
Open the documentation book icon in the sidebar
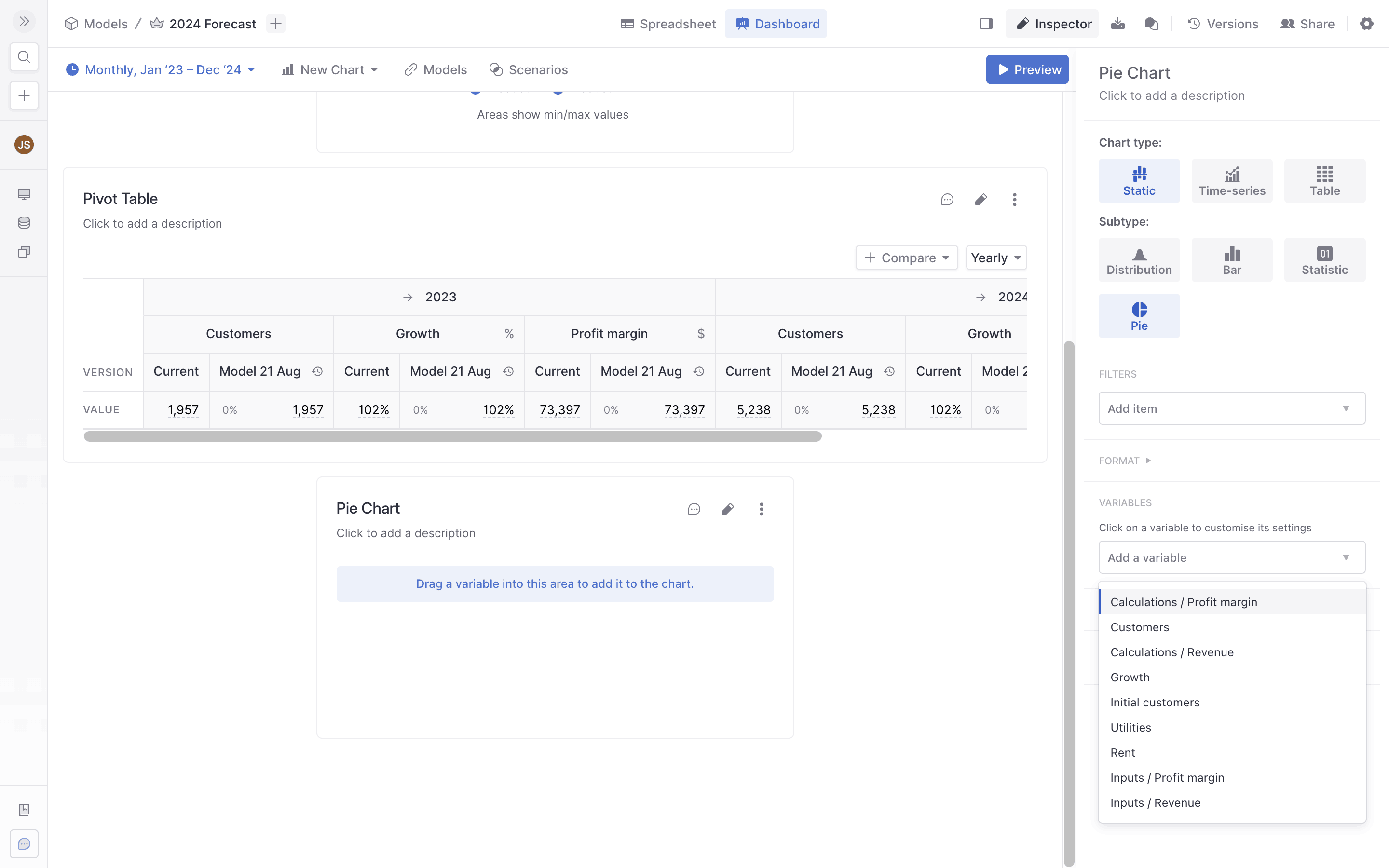coord(24,810)
